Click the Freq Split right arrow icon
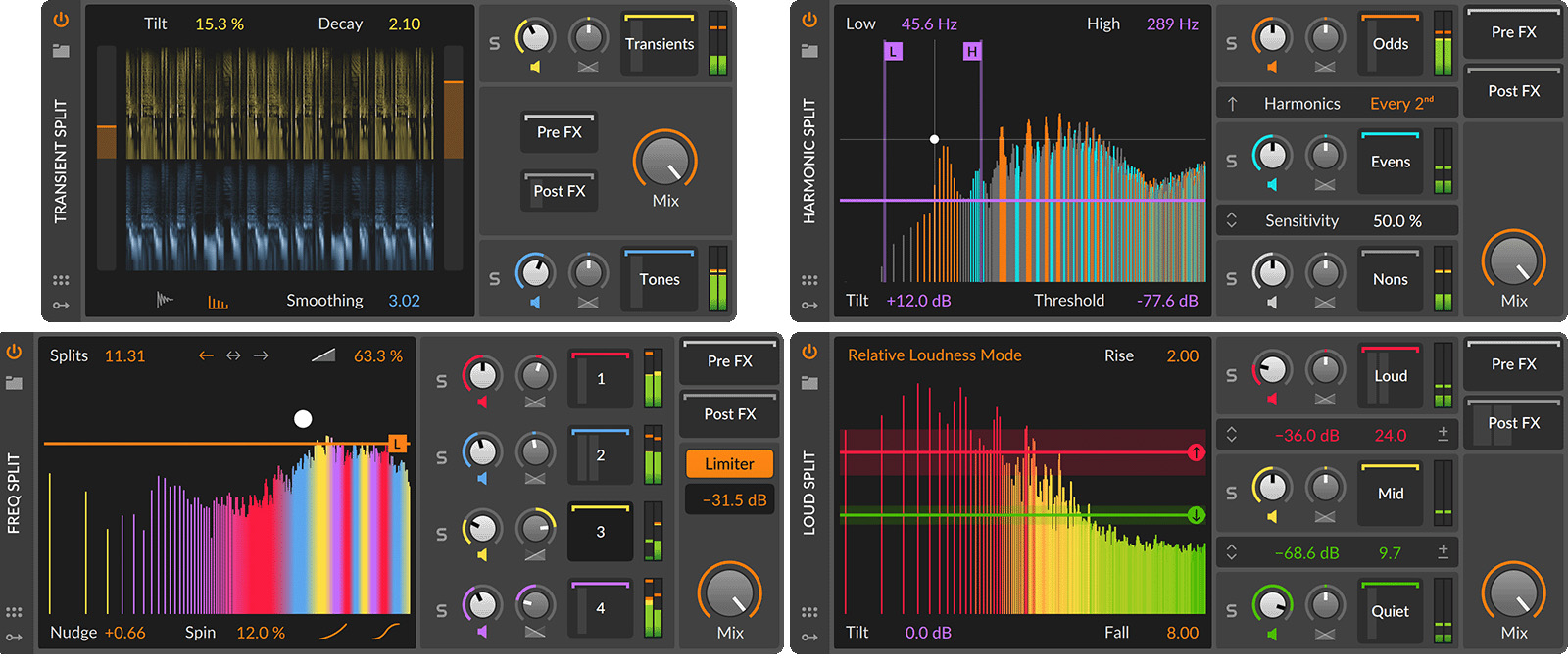 (x=261, y=355)
